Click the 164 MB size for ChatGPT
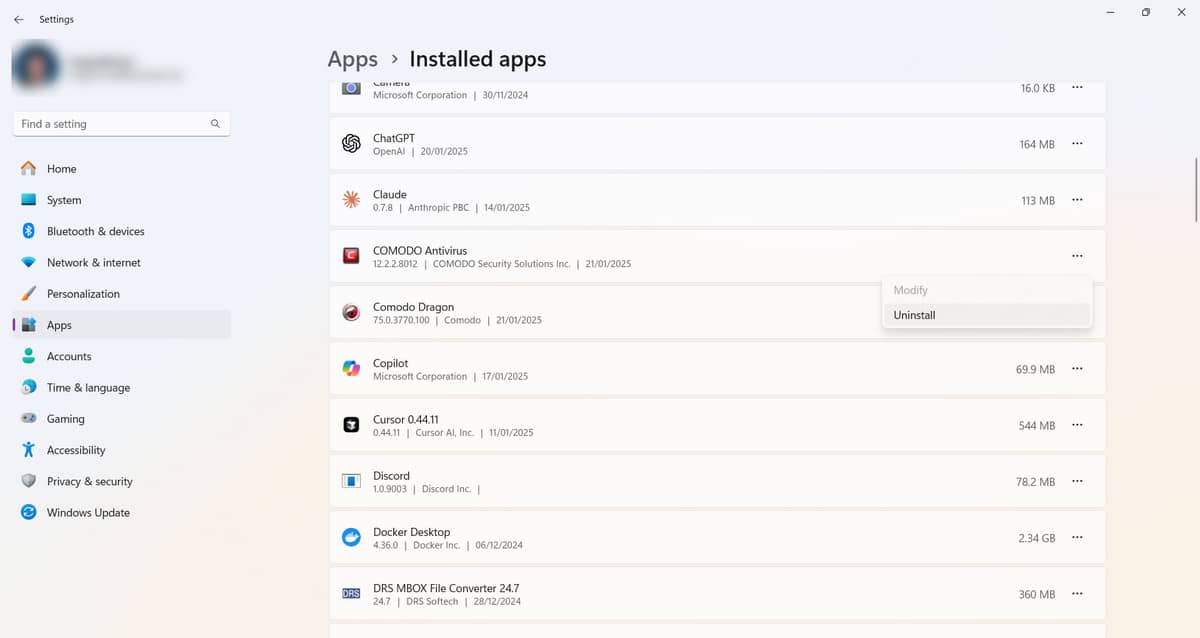The width and height of the screenshot is (1200, 638). (1037, 144)
